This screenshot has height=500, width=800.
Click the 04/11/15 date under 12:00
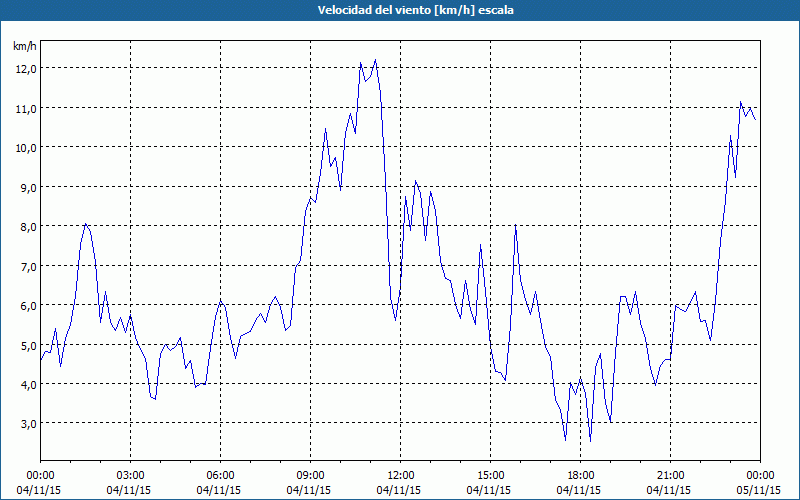pos(399,490)
